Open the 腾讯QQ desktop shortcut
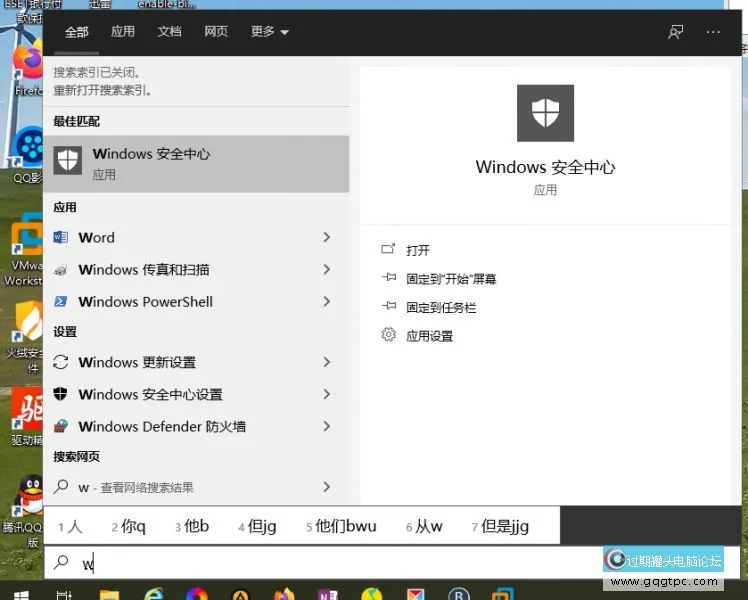 pos(24,511)
